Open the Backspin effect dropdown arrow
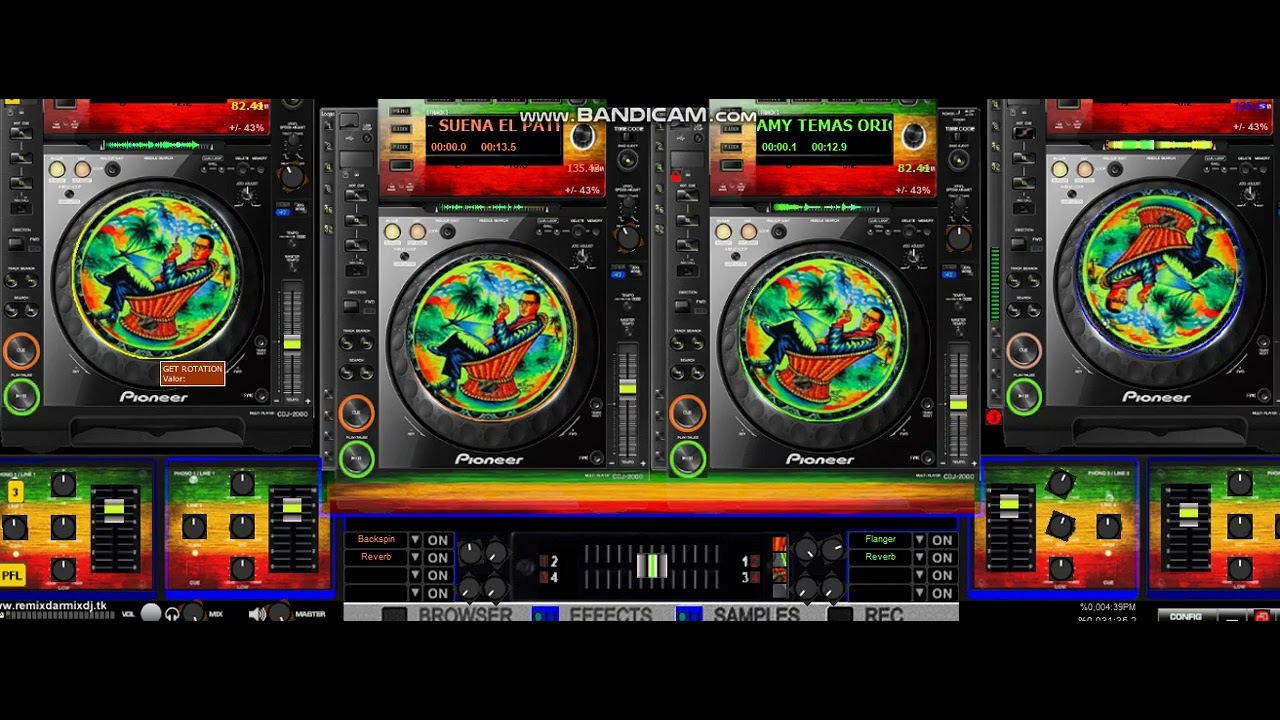Viewport: 1280px width, 720px height. tap(415, 540)
